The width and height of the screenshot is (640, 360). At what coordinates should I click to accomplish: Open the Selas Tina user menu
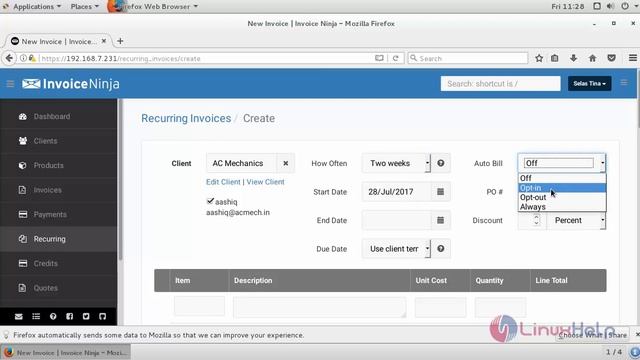tap(589, 84)
